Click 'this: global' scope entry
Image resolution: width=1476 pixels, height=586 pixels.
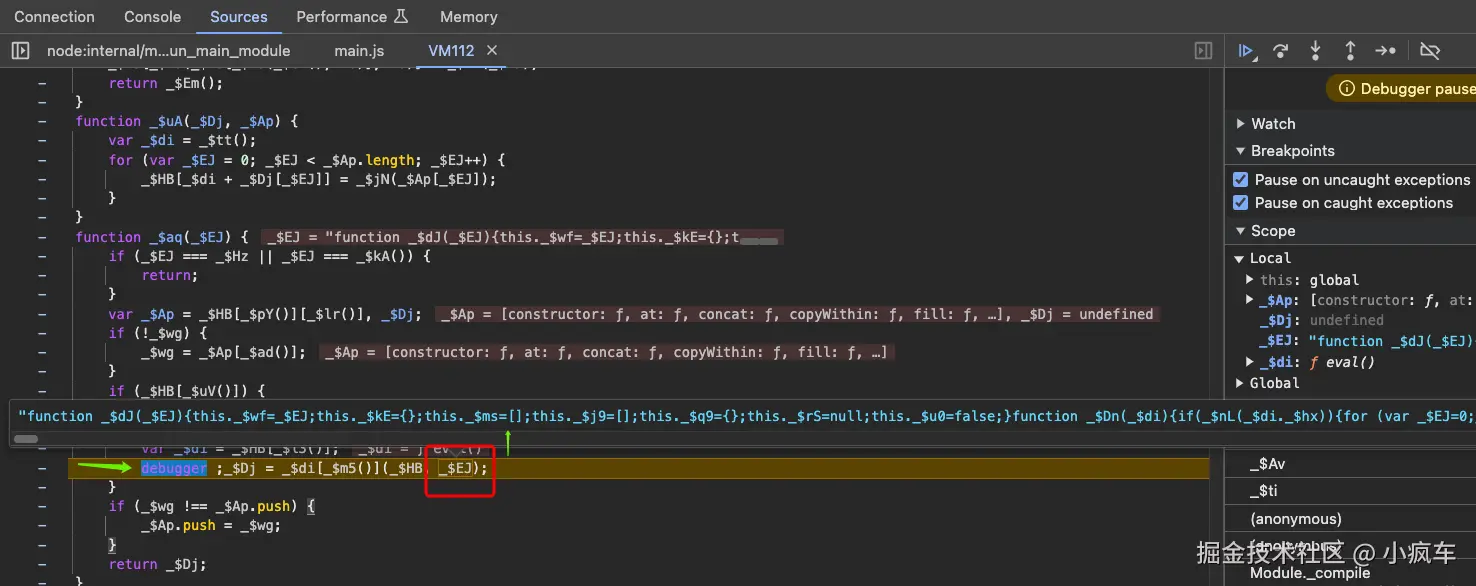pos(1309,280)
